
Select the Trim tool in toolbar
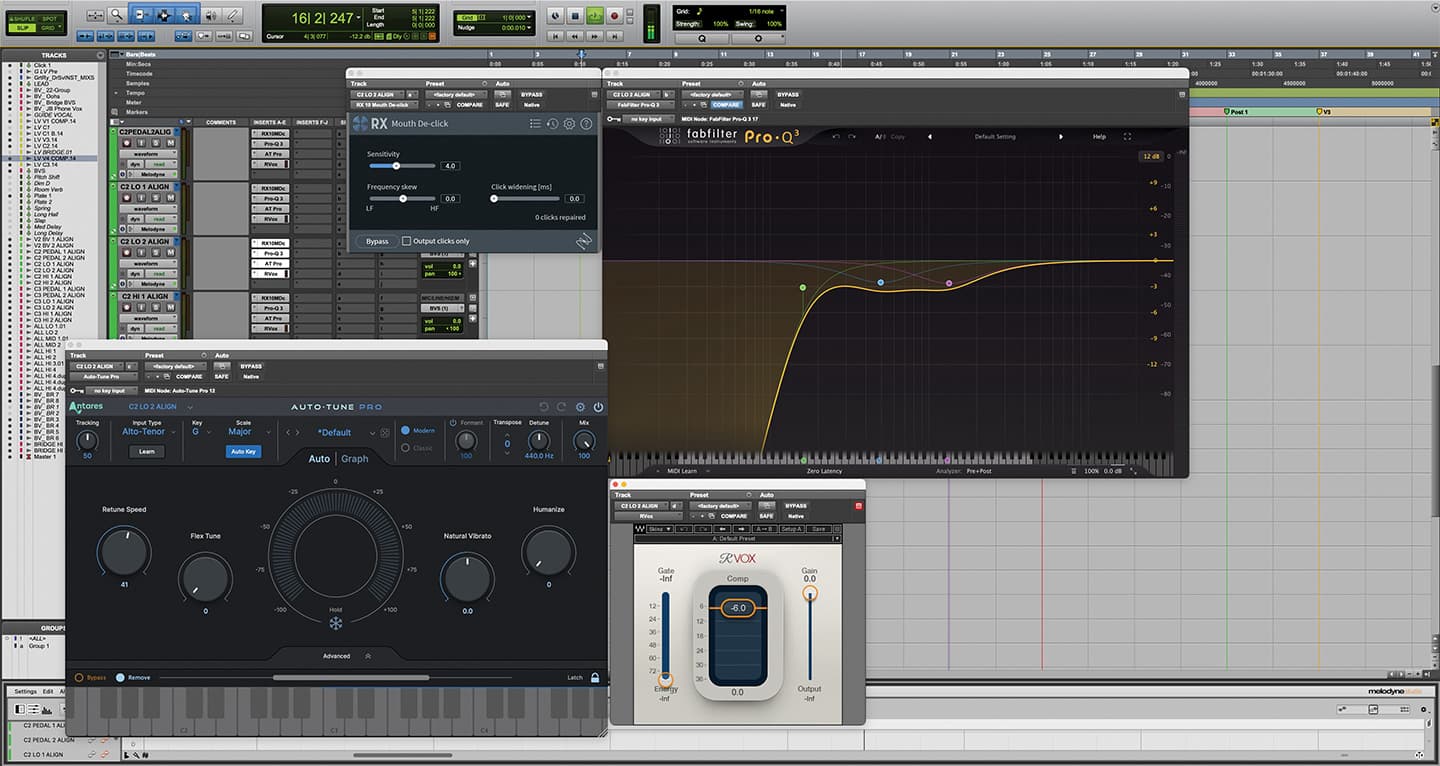[x=140, y=15]
